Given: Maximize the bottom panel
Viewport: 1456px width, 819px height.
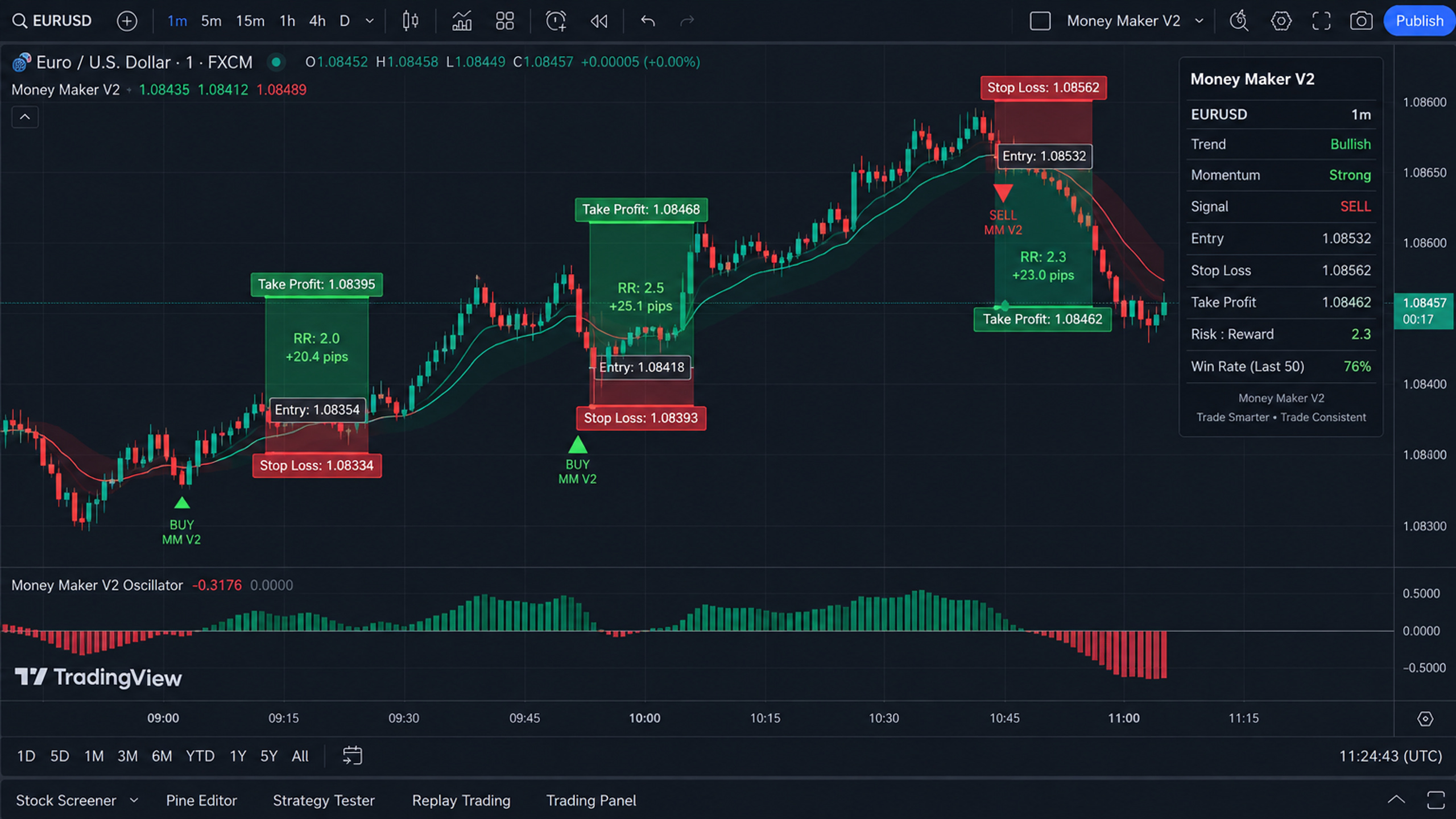Looking at the screenshot, I should (1436, 800).
